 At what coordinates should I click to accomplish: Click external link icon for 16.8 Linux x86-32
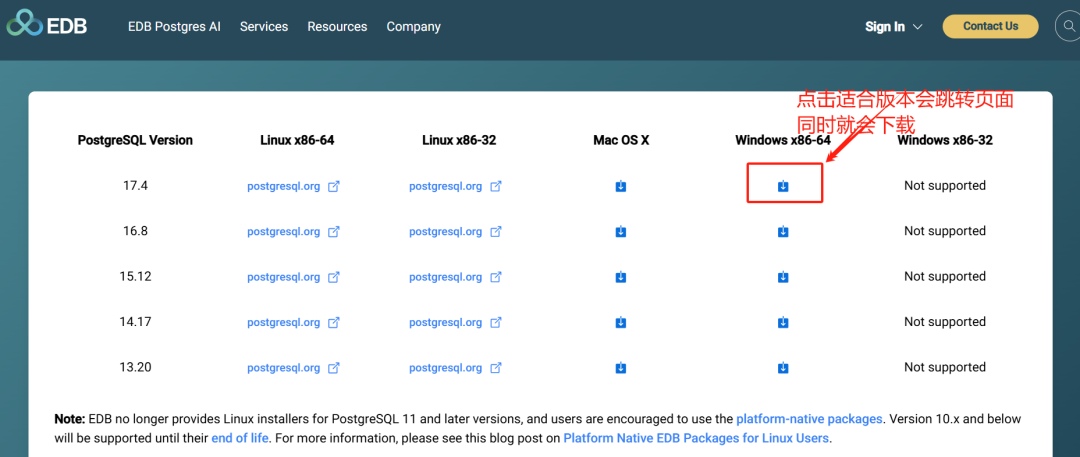(496, 232)
